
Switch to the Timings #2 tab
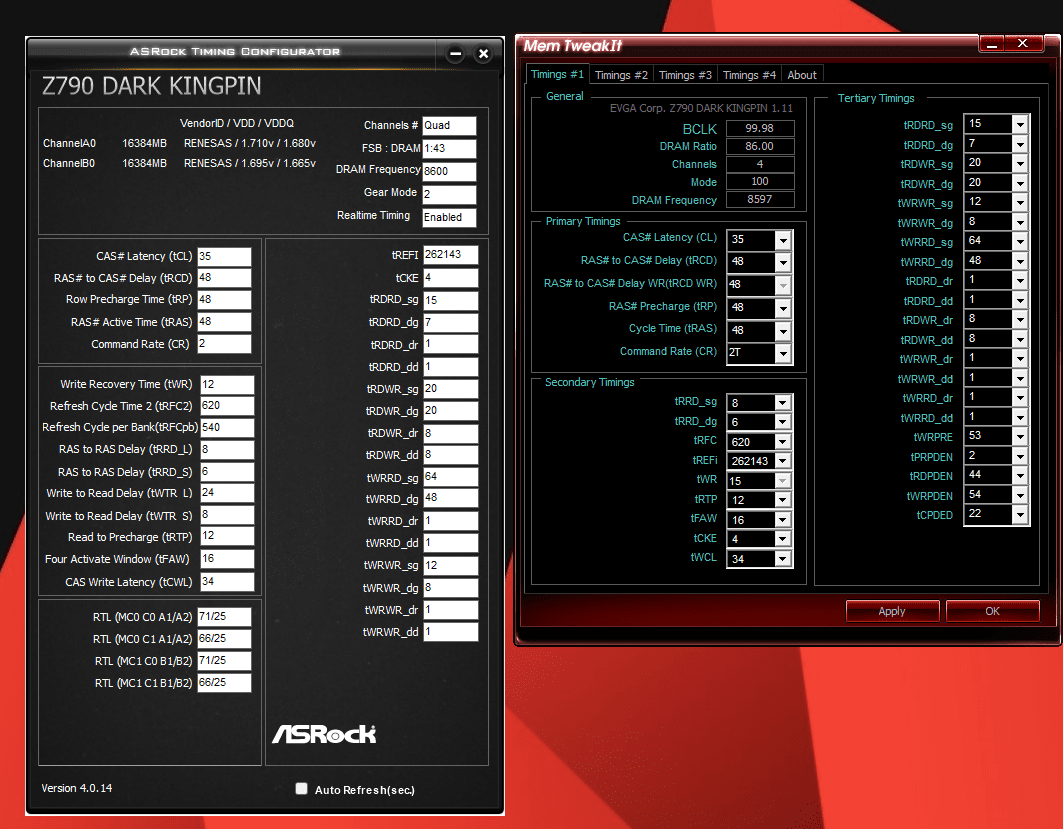(x=621, y=75)
